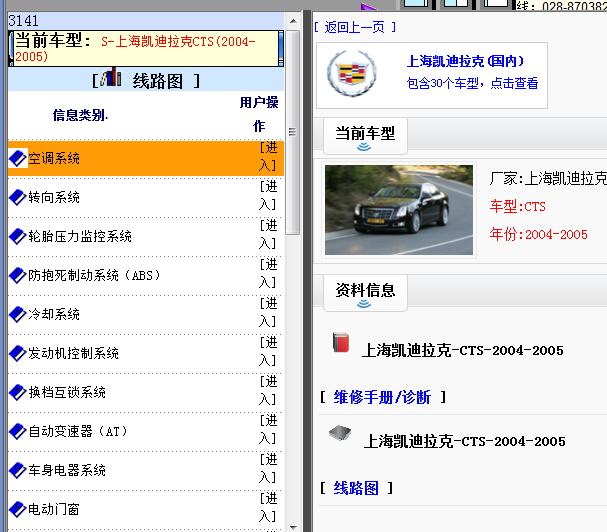Select the 车身电器系统 row text
607x532 pixels.
click(x=67, y=470)
